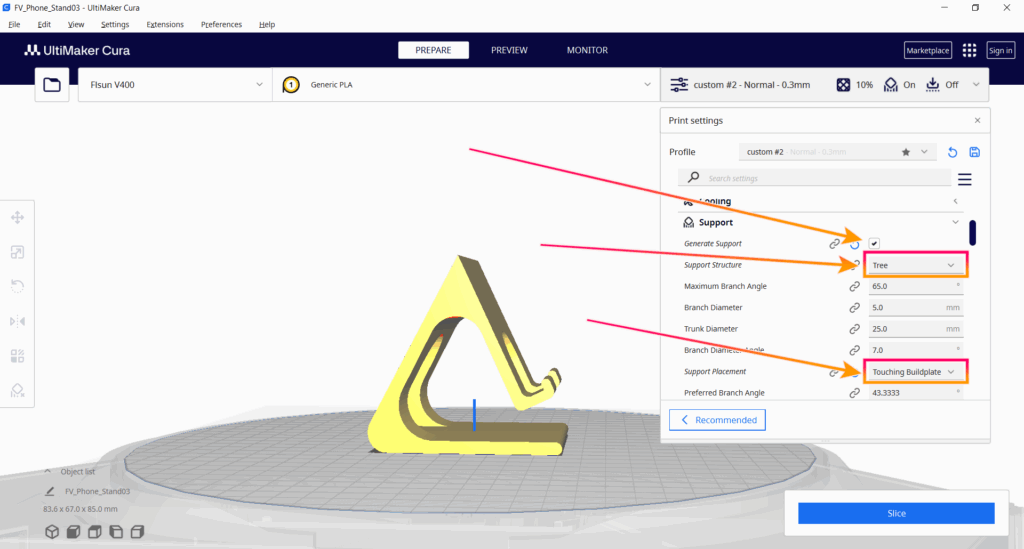Expand the Generic PLA material selector
The height and width of the screenshot is (549, 1024).
[466, 85]
